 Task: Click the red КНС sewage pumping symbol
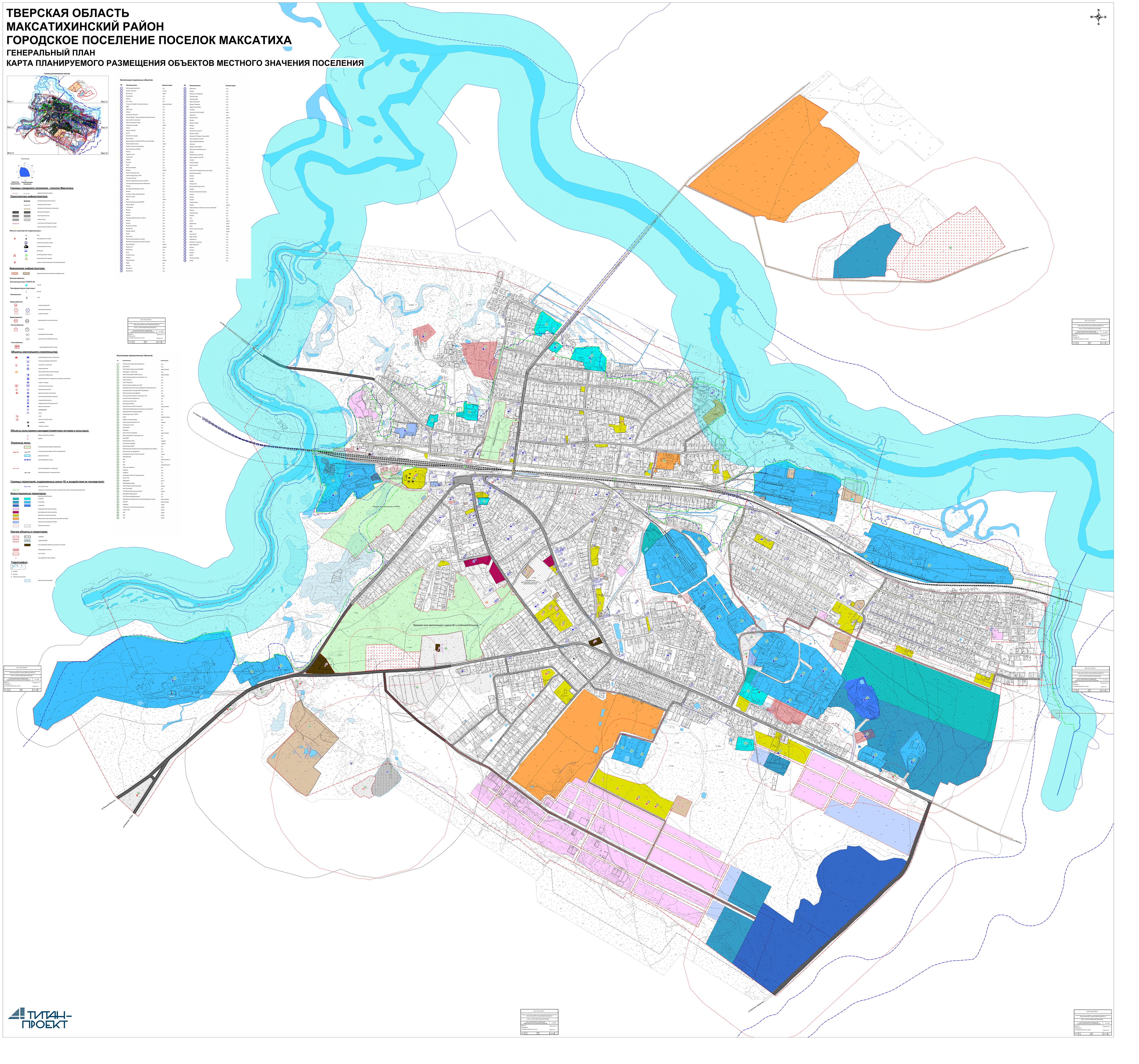click(x=16, y=321)
